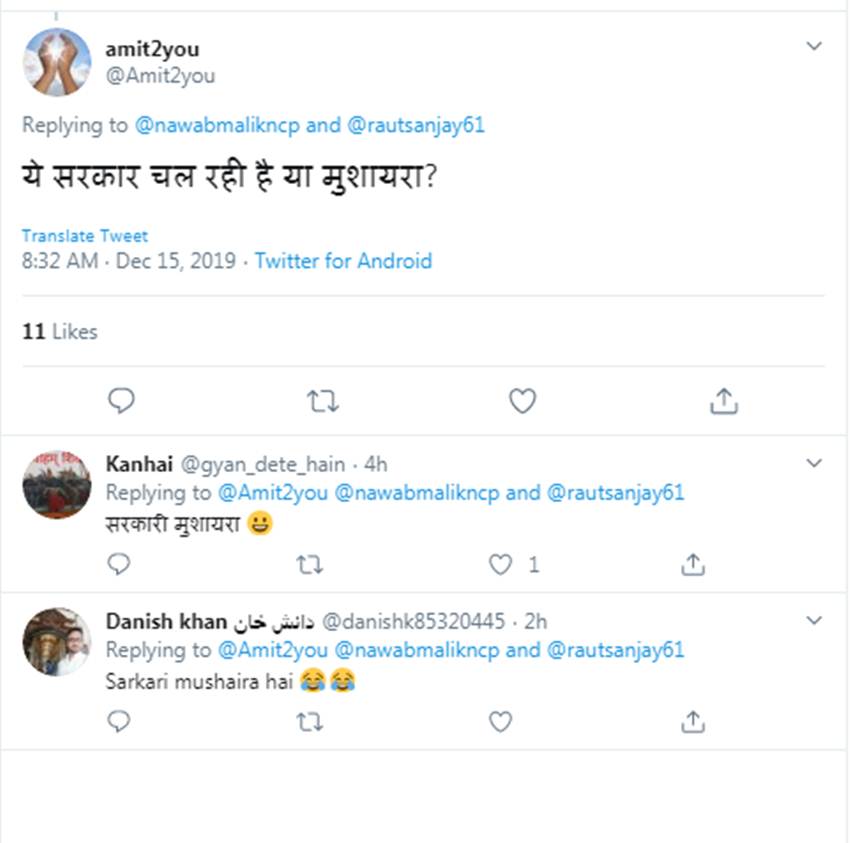Retweet Kanhai's reply

[310, 565]
